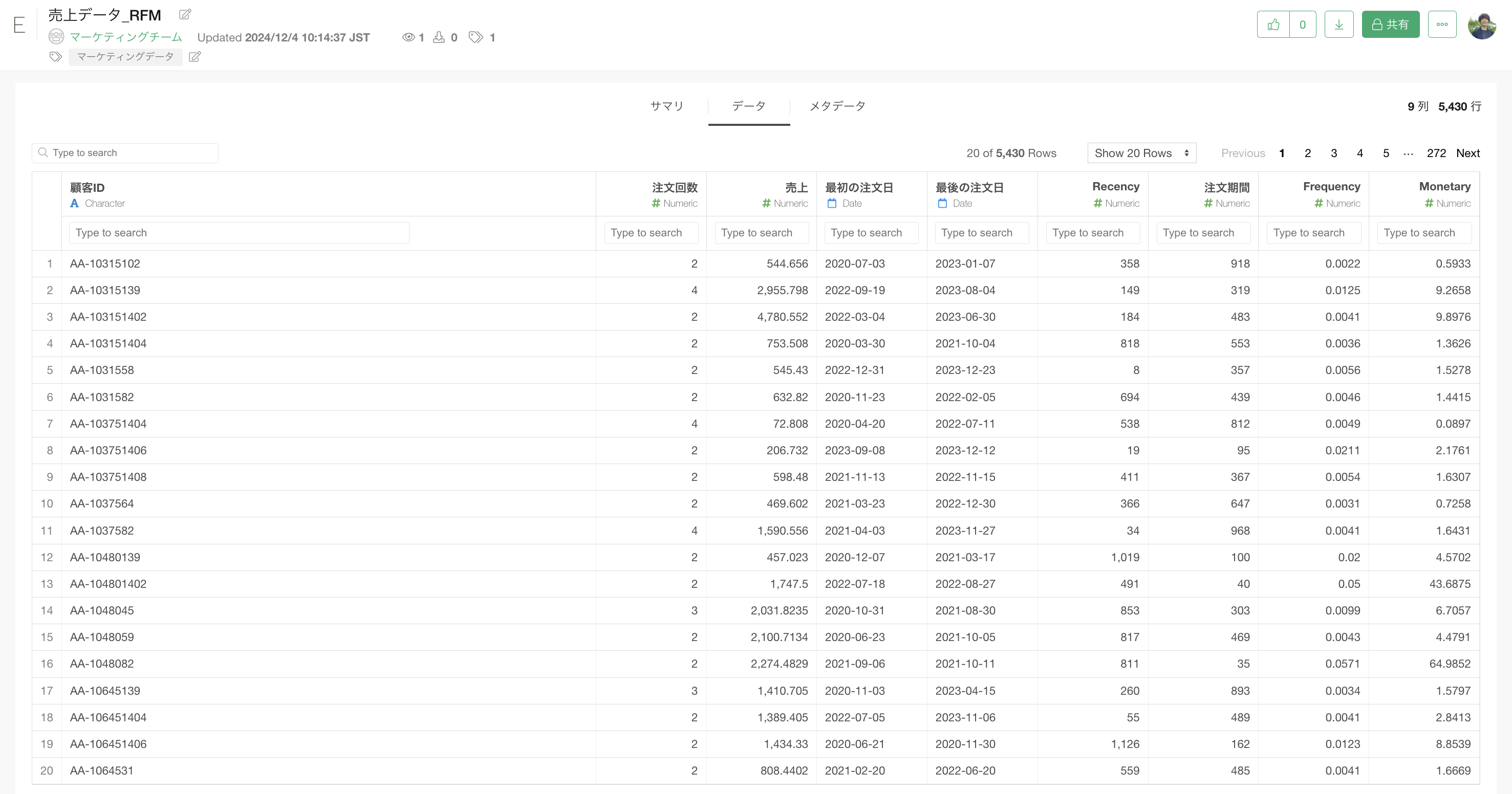Click the マーケティングデータ tag
The image size is (1512, 794).
point(125,57)
